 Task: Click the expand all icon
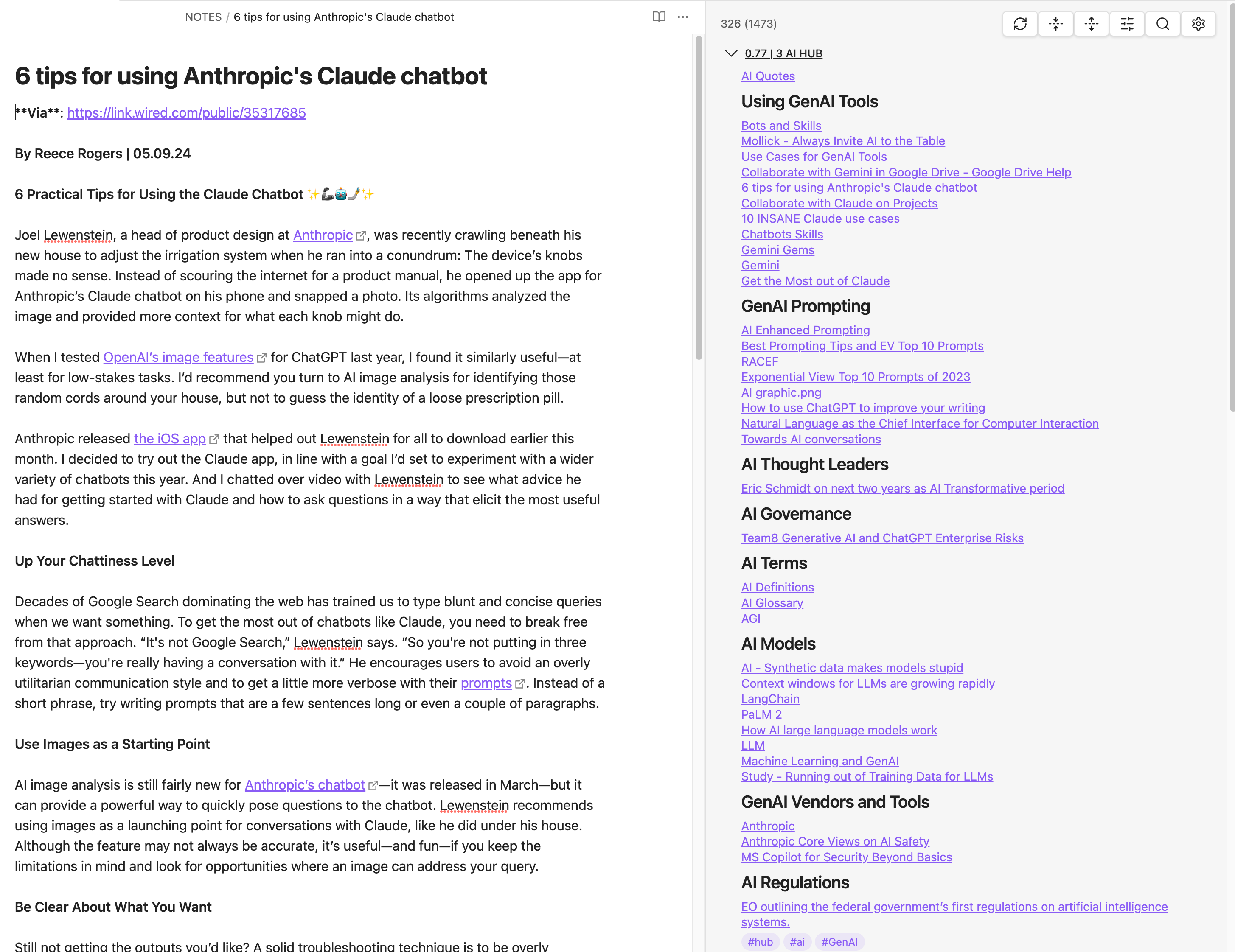[1092, 24]
